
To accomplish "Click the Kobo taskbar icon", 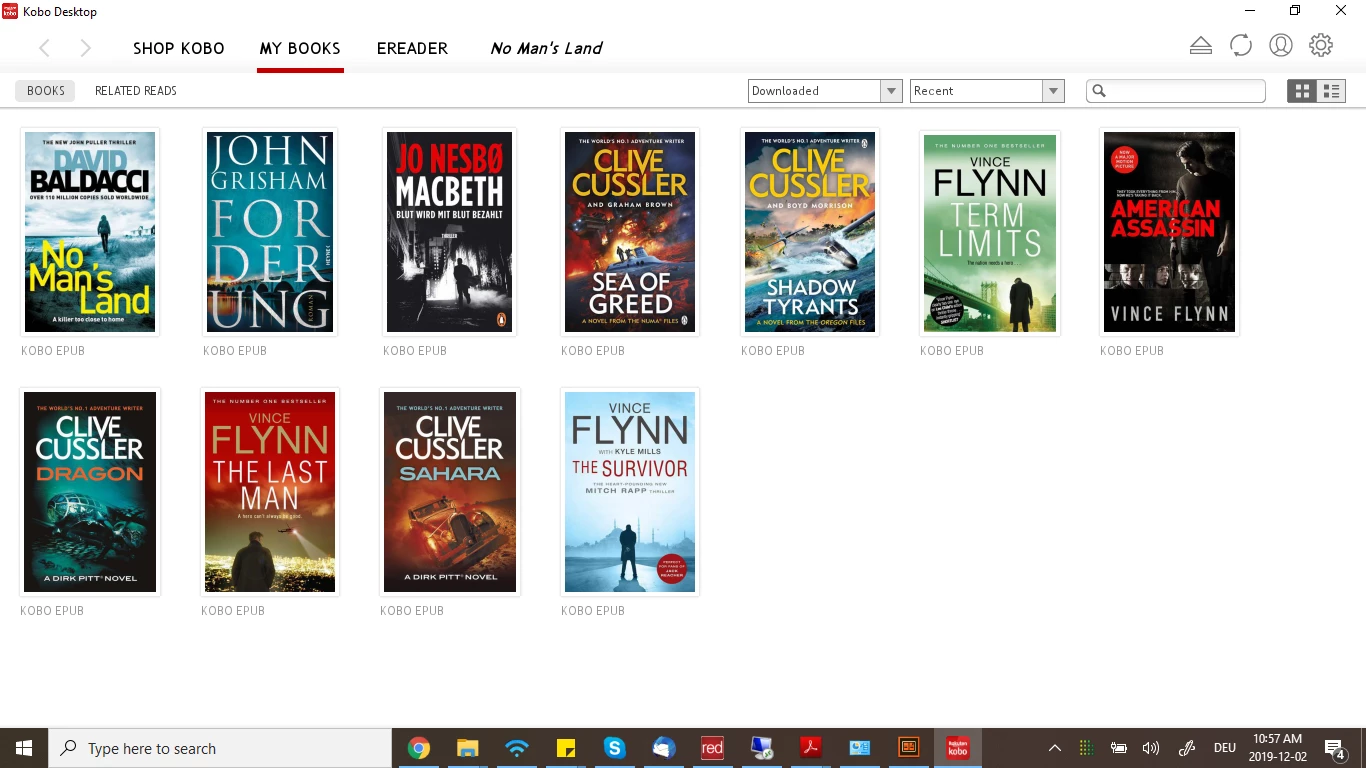I will [x=957, y=748].
